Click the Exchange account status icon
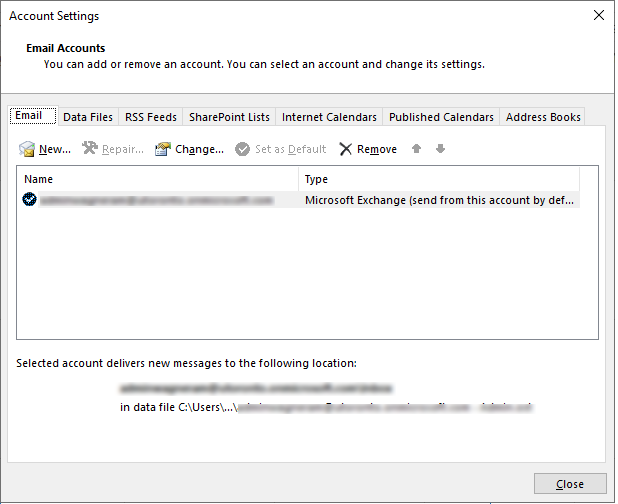 tap(29, 199)
